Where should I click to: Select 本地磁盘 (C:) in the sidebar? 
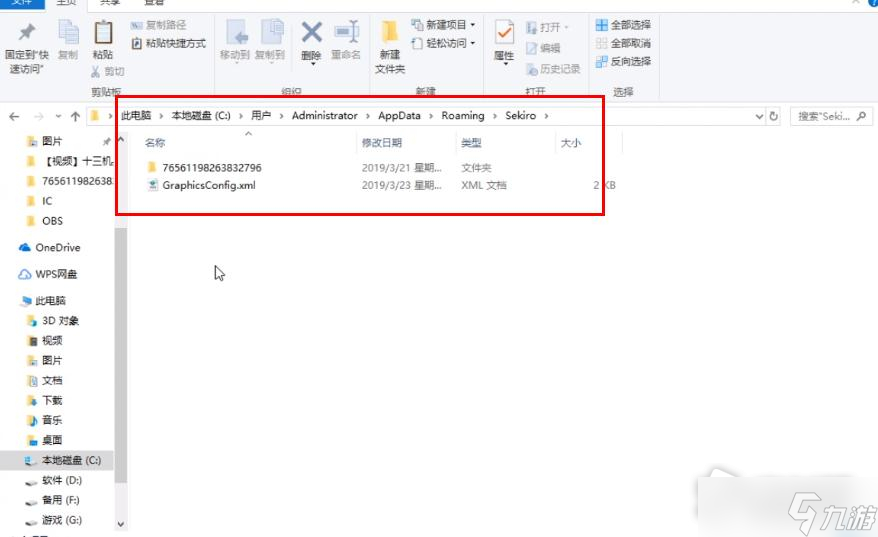click(x=71, y=460)
